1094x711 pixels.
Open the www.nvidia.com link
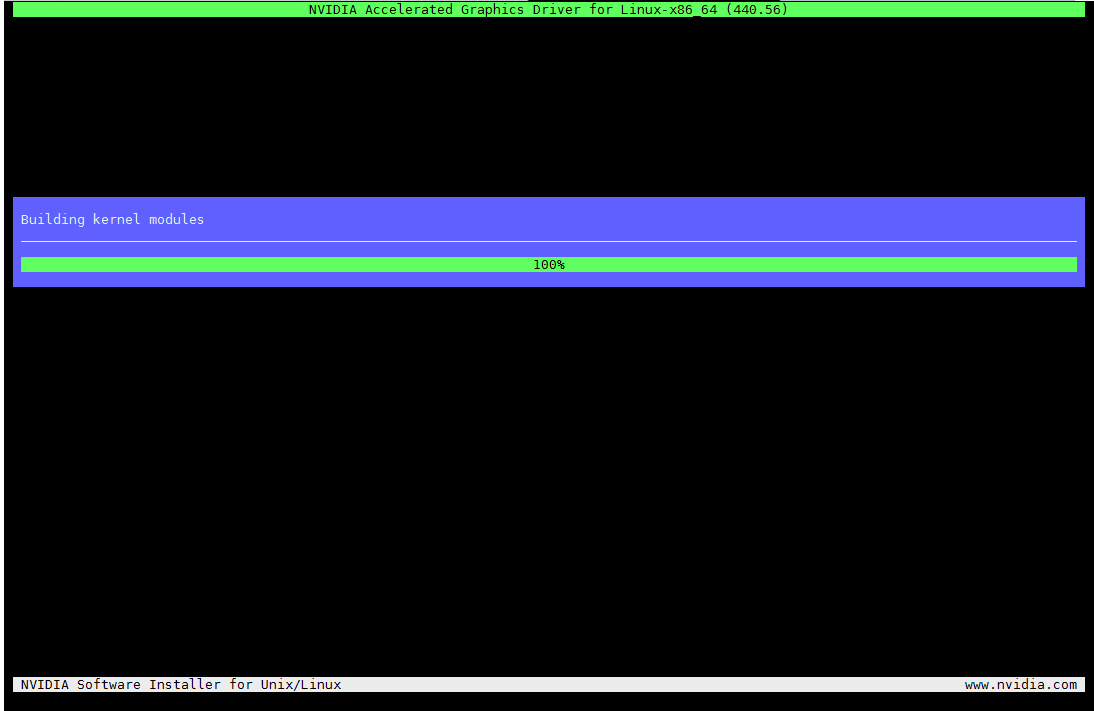coord(1019,685)
